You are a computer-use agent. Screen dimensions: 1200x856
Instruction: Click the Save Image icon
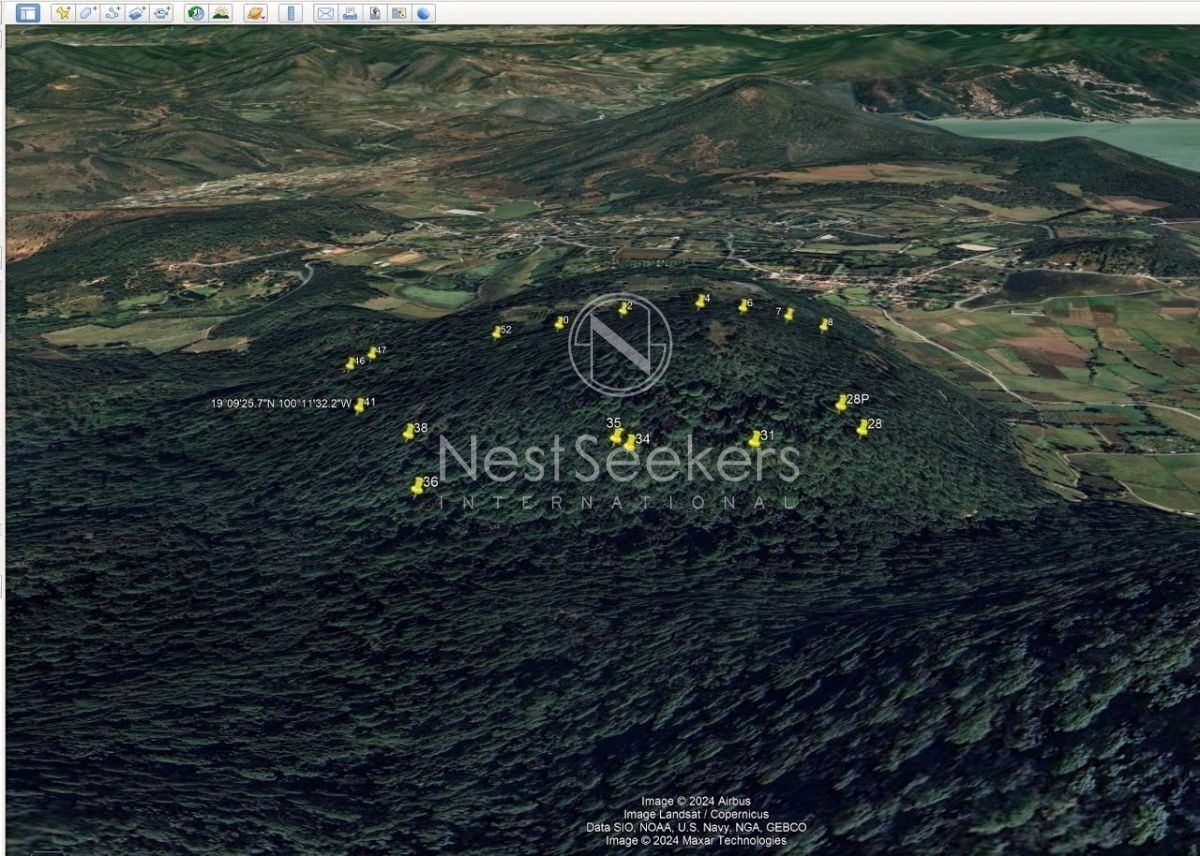click(x=375, y=13)
